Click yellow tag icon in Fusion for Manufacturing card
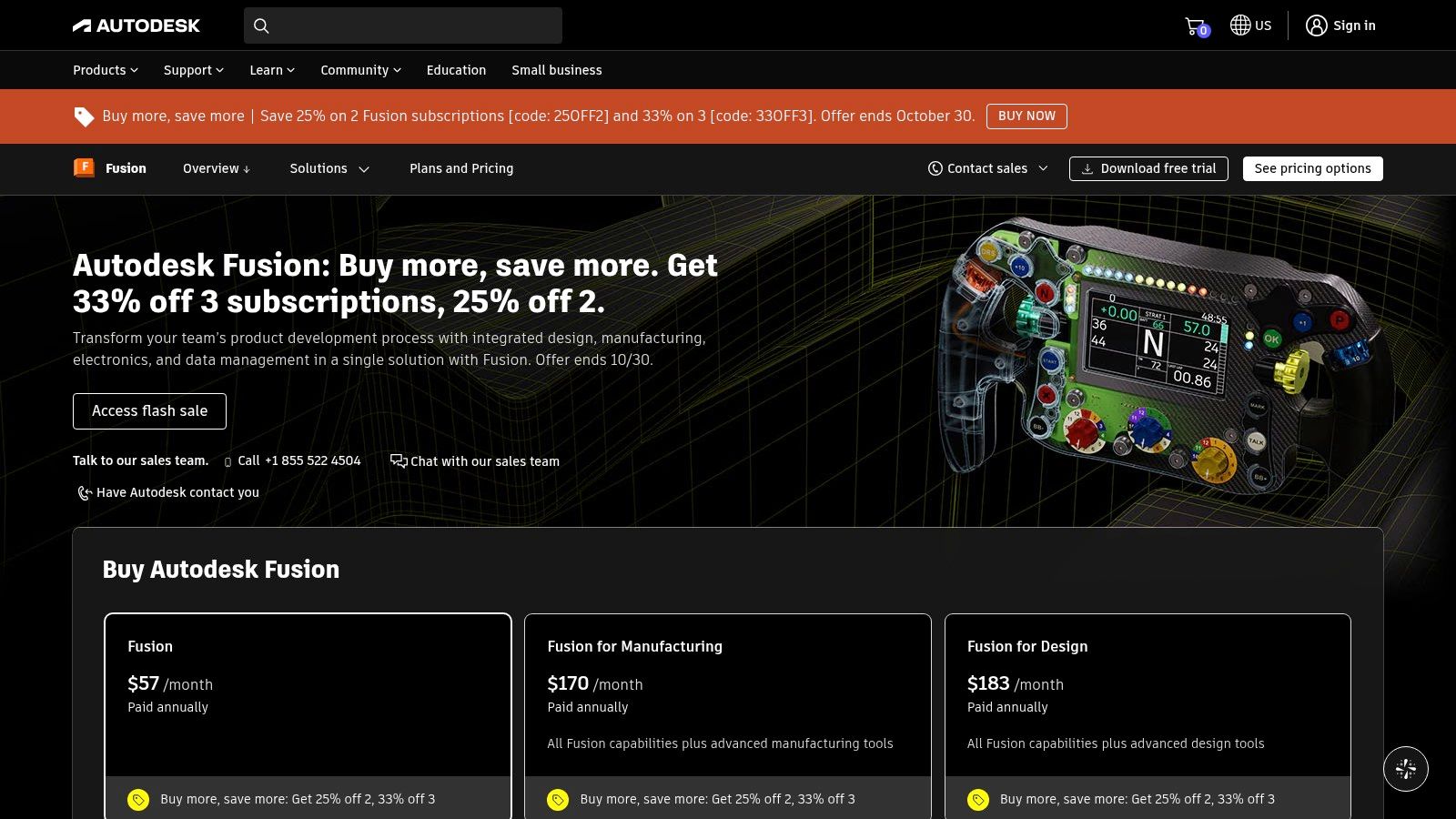Image resolution: width=1456 pixels, height=819 pixels. tap(558, 800)
